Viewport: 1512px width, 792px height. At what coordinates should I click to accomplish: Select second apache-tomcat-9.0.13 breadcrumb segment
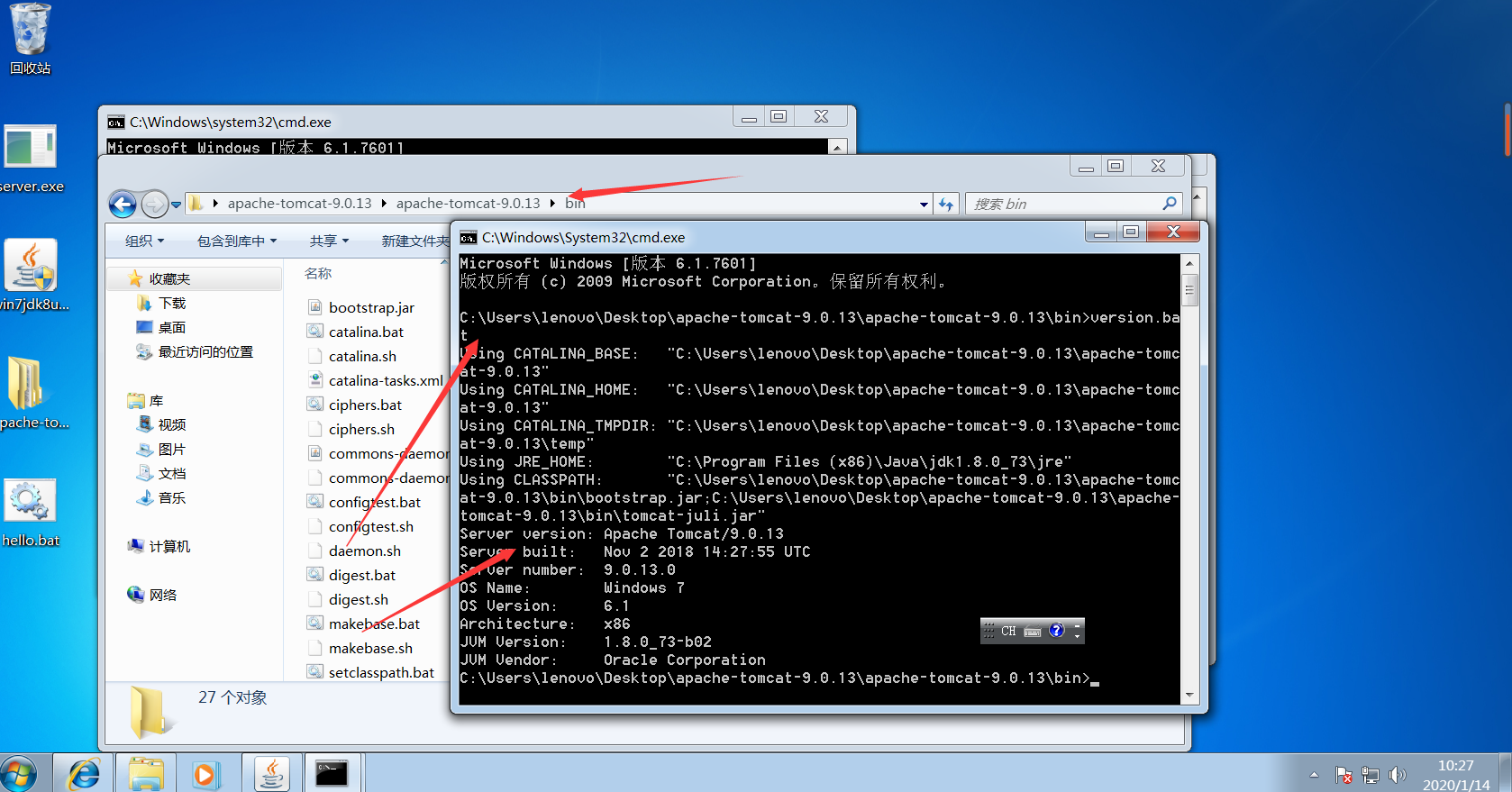tap(468, 204)
